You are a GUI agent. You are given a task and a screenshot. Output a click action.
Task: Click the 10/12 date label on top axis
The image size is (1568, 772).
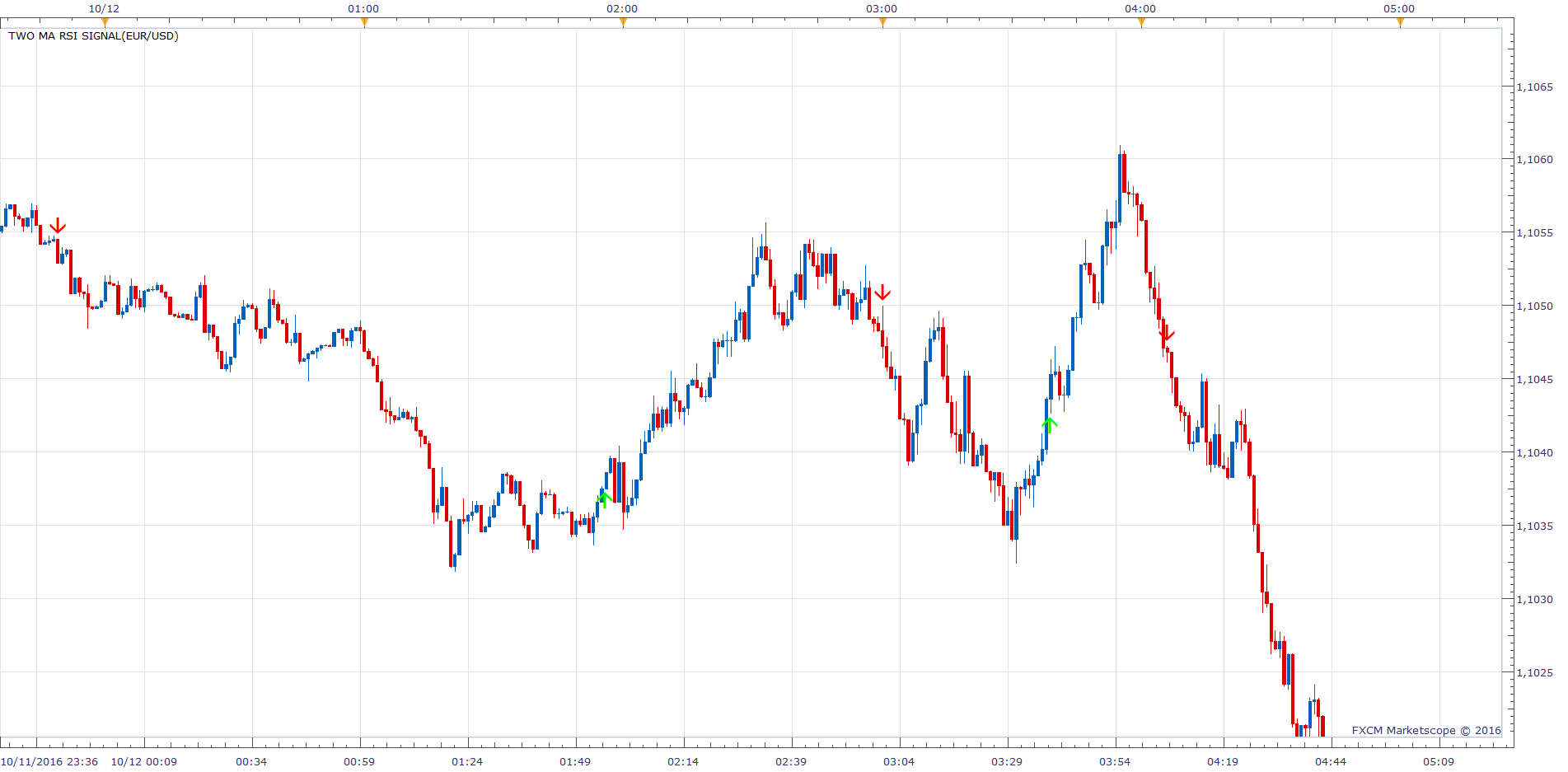(x=104, y=8)
